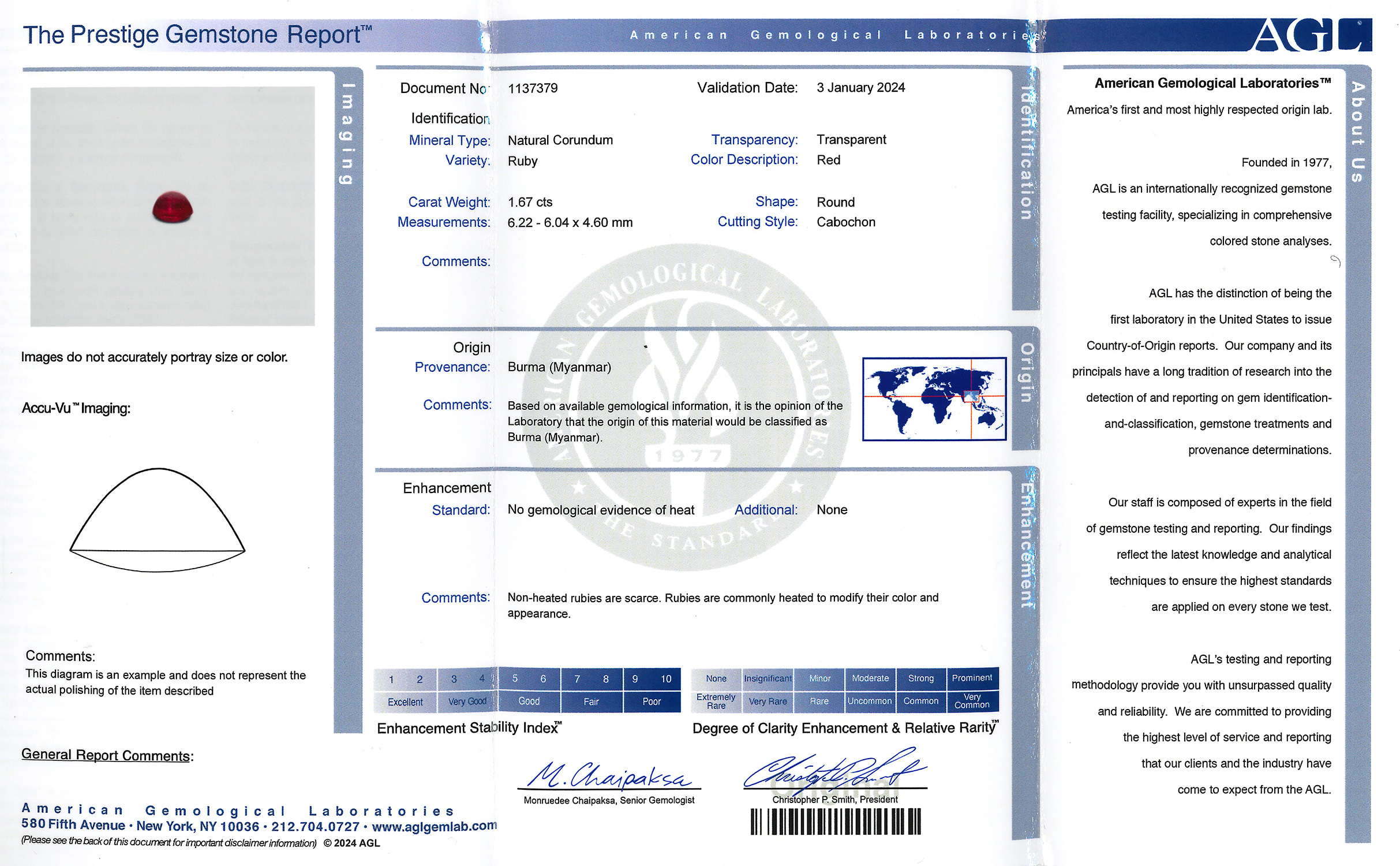1400x866 pixels.
Task: Click the 'Ruby' variety value
Action: tap(522, 161)
